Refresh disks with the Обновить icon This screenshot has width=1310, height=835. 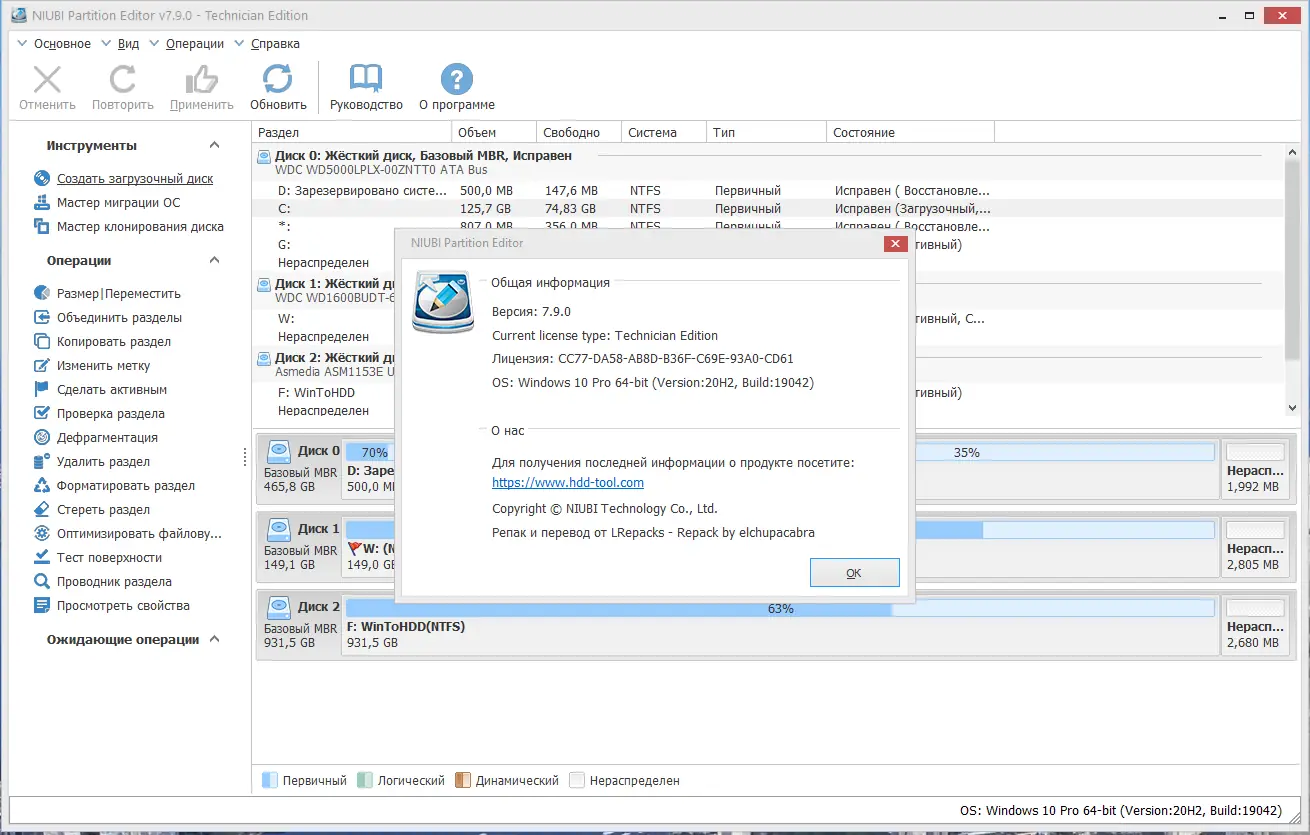(x=278, y=79)
